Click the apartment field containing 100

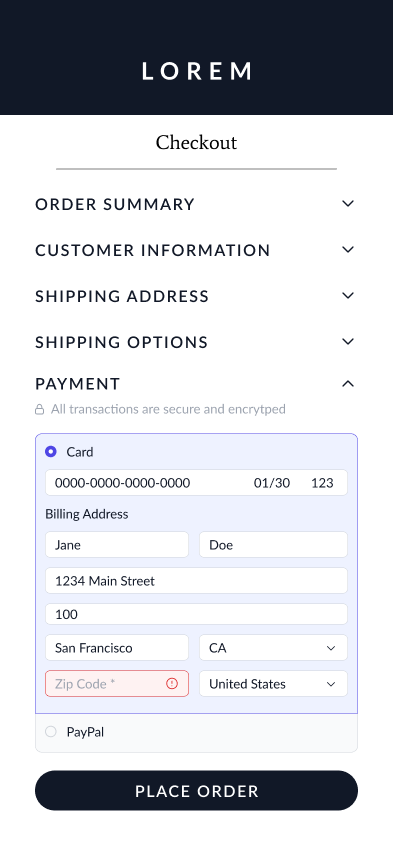(196, 614)
